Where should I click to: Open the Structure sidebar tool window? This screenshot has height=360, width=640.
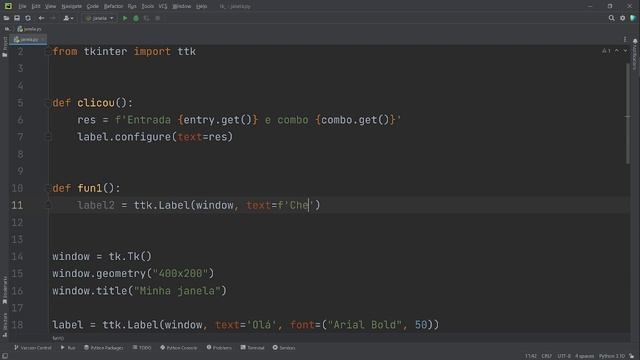click(x=4, y=324)
